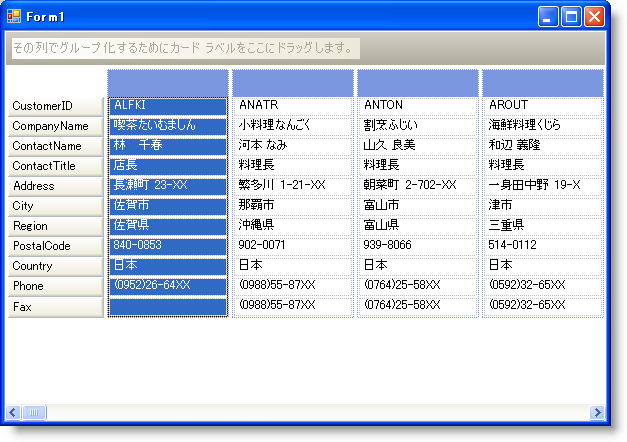The image size is (627, 442).
Task: Click the empty Fax cell in ALFKI card
Action: coord(168,307)
